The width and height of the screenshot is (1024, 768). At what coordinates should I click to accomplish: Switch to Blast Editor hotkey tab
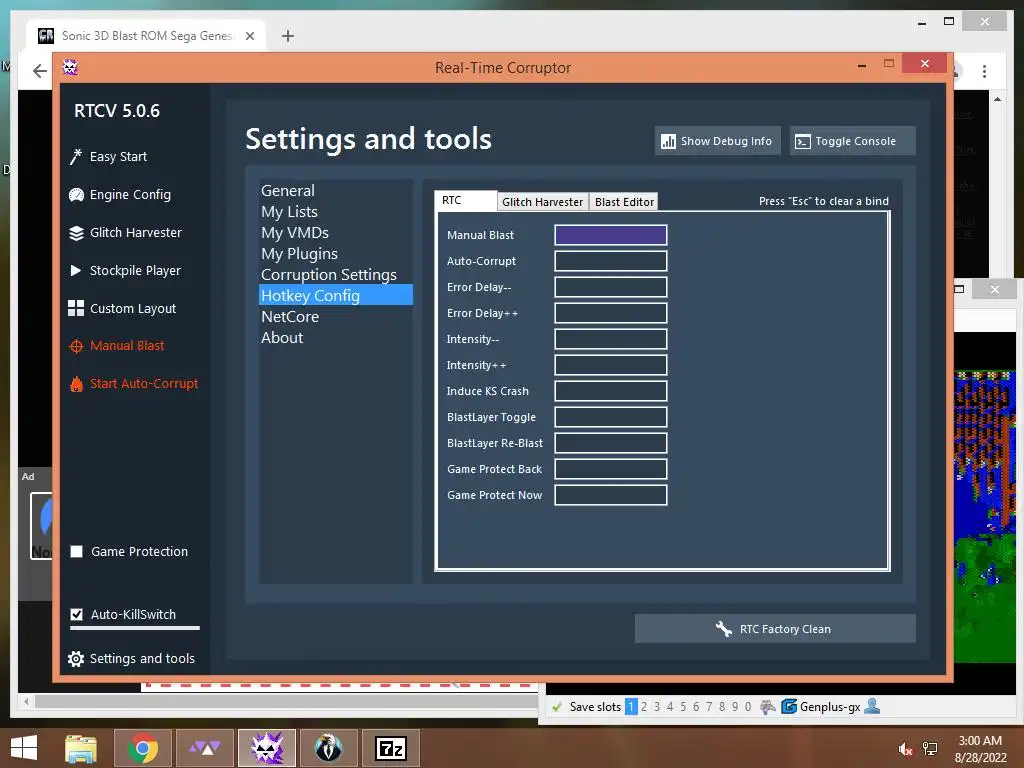[624, 202]
